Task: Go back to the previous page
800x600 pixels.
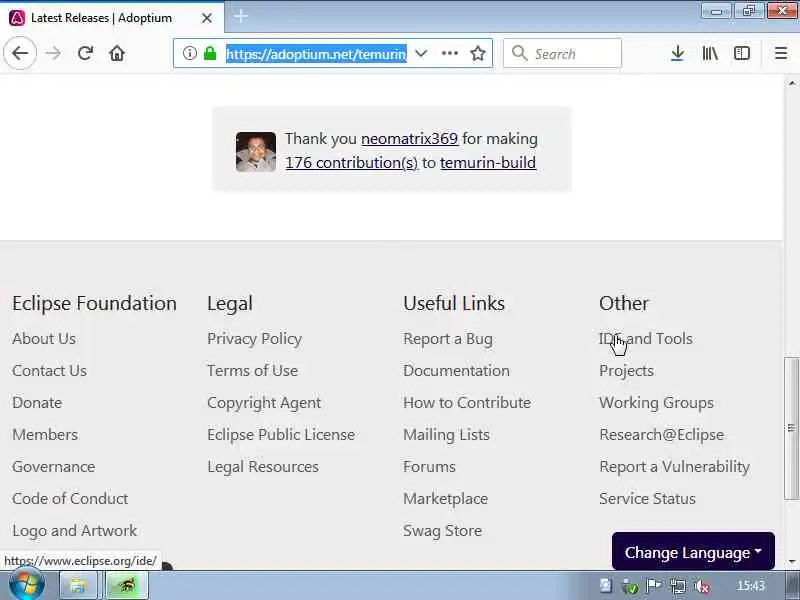Action: (20, 53)
